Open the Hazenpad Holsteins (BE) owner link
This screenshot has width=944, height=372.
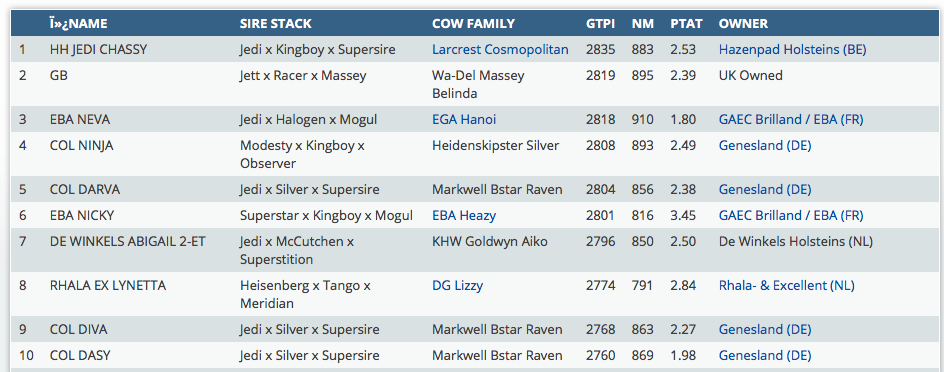tap(792, 50)
